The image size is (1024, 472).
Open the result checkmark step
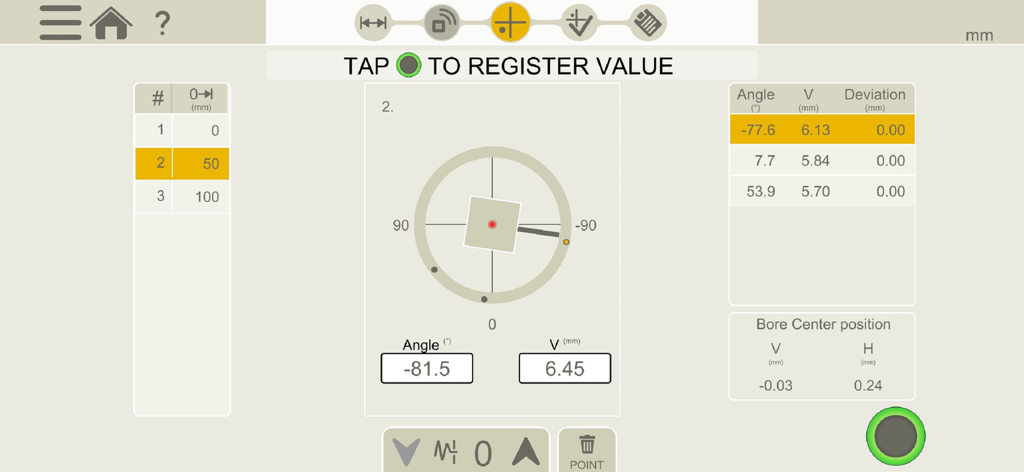click(579, 23)
